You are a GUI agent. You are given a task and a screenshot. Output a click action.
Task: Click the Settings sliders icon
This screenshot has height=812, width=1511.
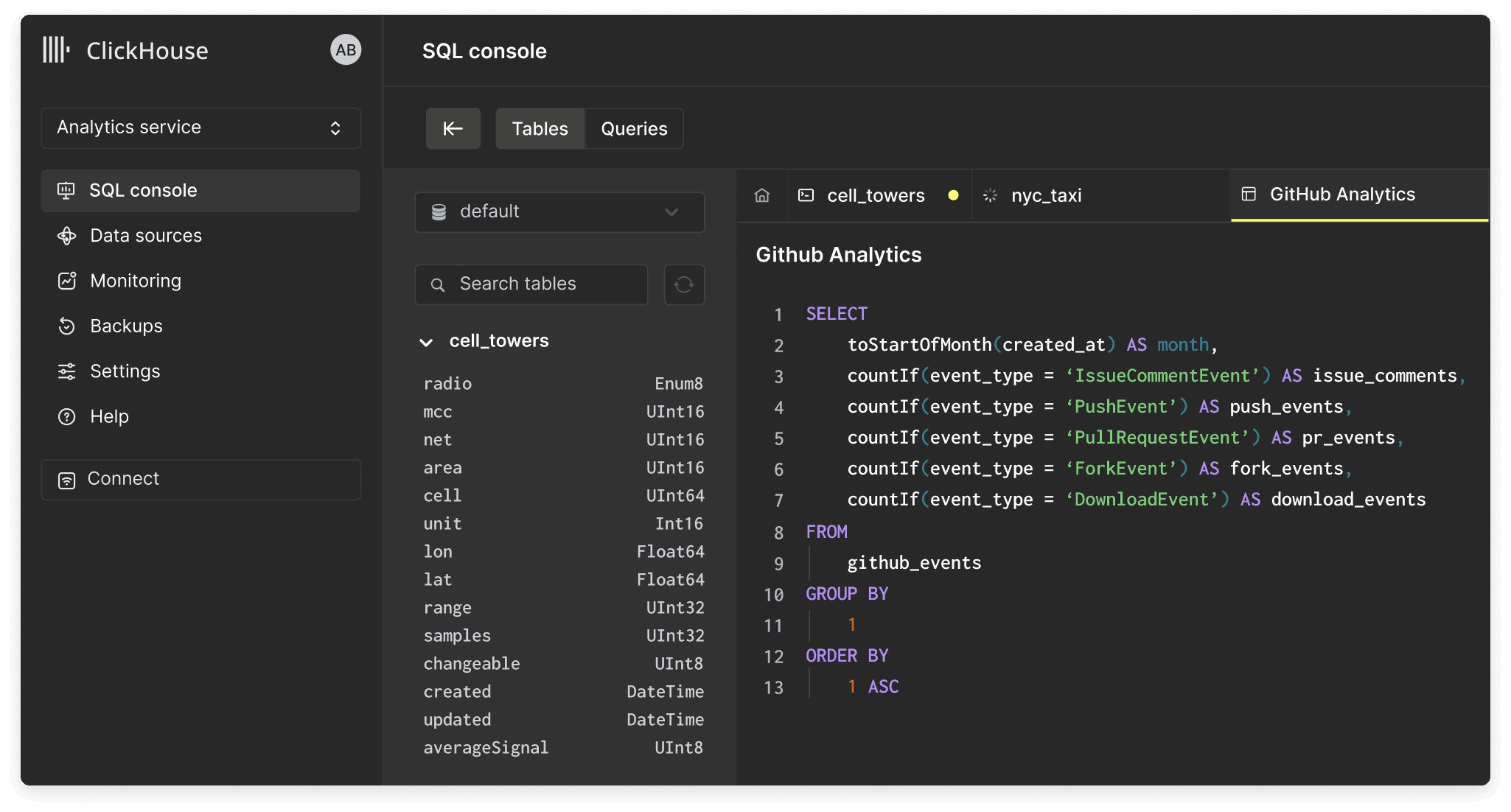point(66,371)
